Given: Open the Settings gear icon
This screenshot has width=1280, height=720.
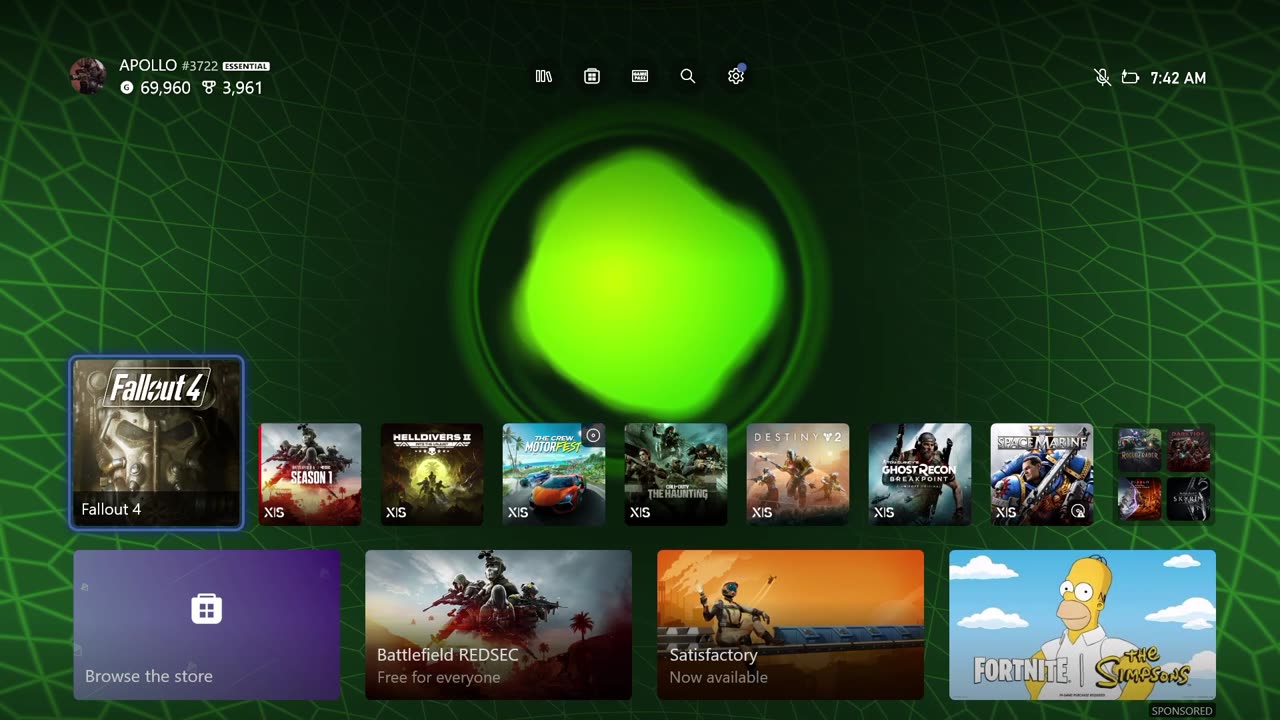Looking at the screenshot, I should pos(736,76).
